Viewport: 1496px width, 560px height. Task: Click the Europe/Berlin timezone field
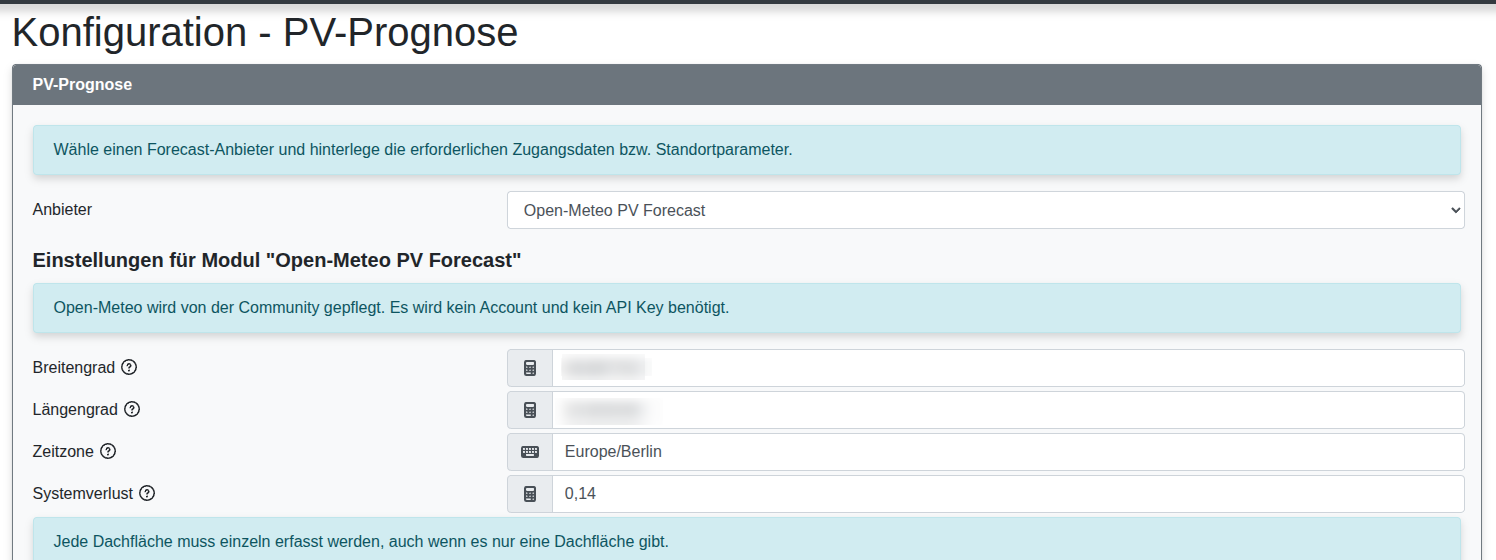(x=1008, y=452)
